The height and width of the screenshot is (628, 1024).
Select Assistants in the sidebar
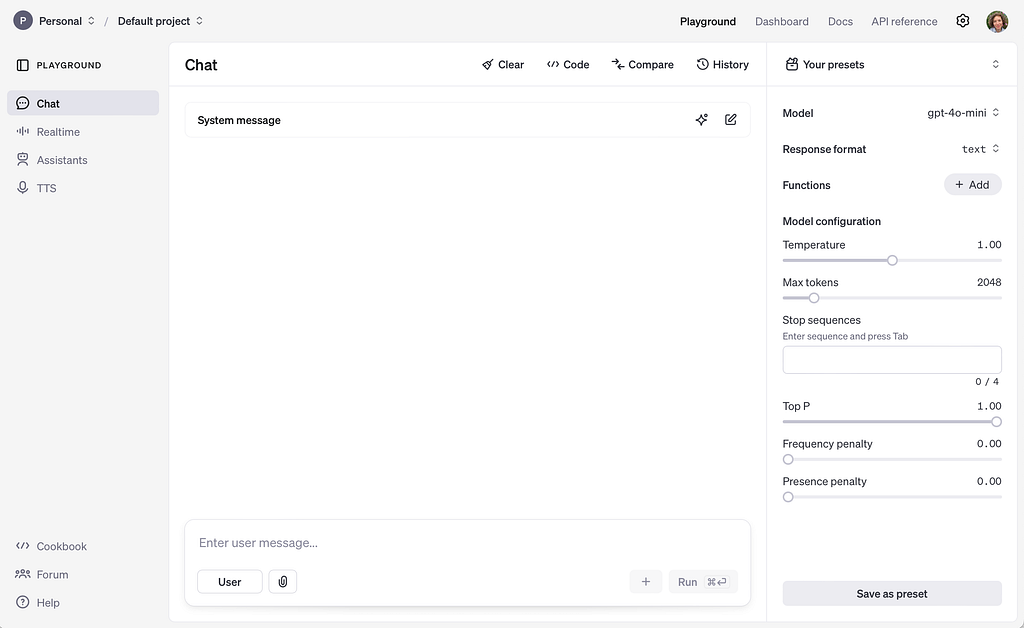83,159
